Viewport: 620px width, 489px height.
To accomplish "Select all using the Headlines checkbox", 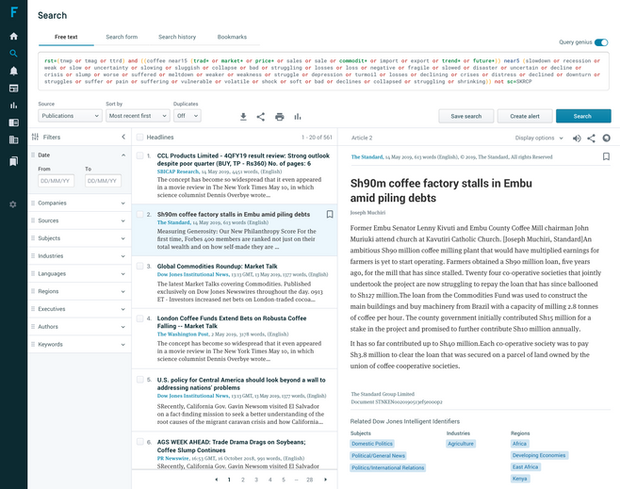I will click(141, 136).
